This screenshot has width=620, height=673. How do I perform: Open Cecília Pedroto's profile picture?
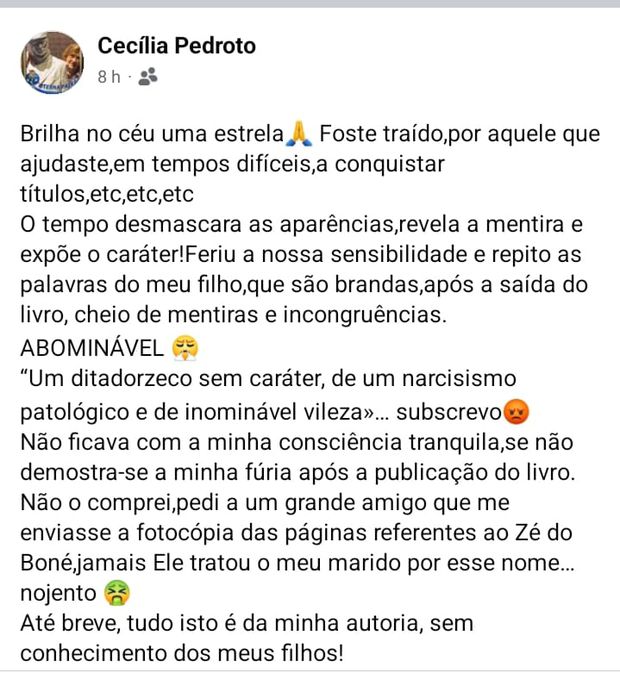pos(51,62)
